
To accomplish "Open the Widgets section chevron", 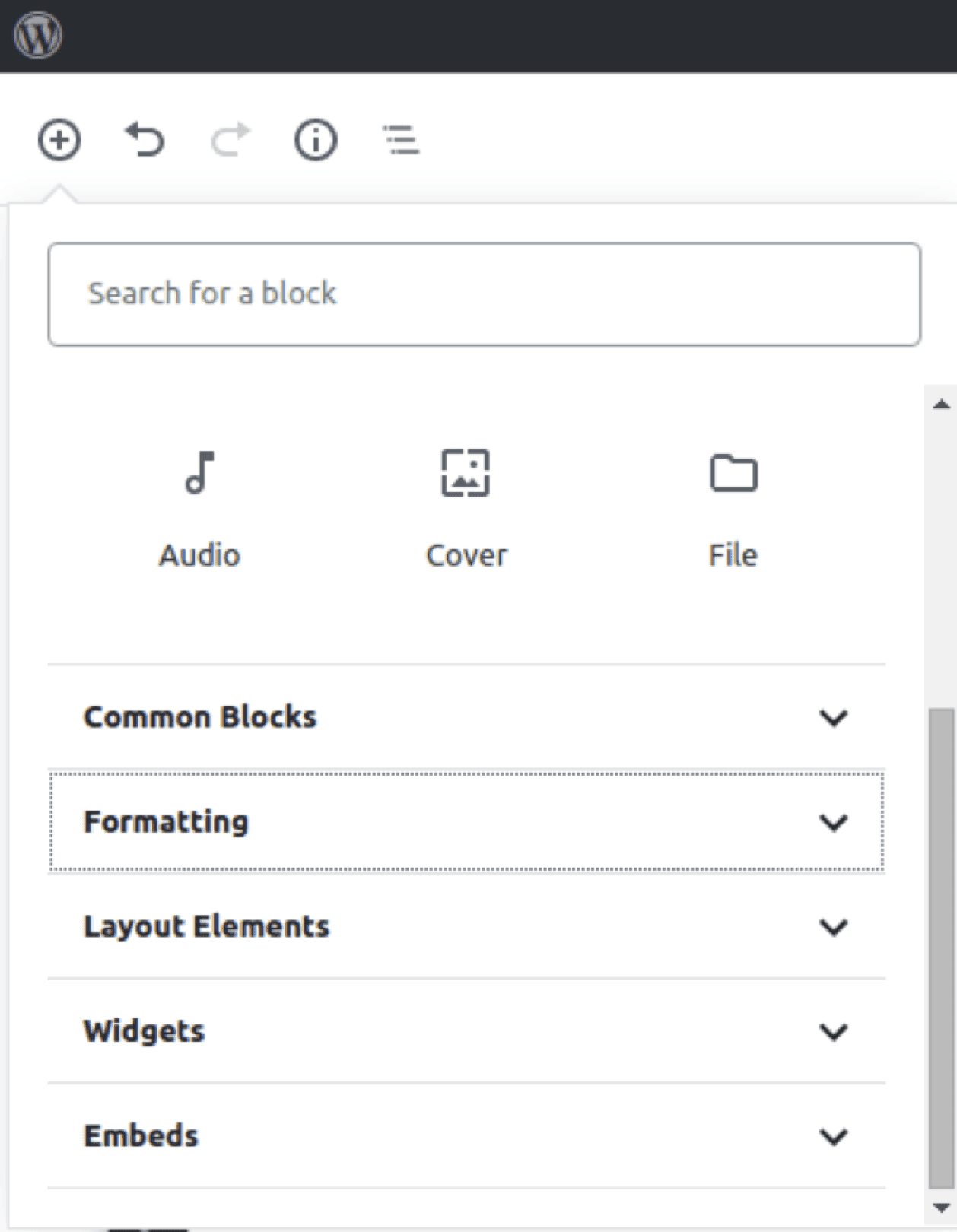I will [834, 1031].
